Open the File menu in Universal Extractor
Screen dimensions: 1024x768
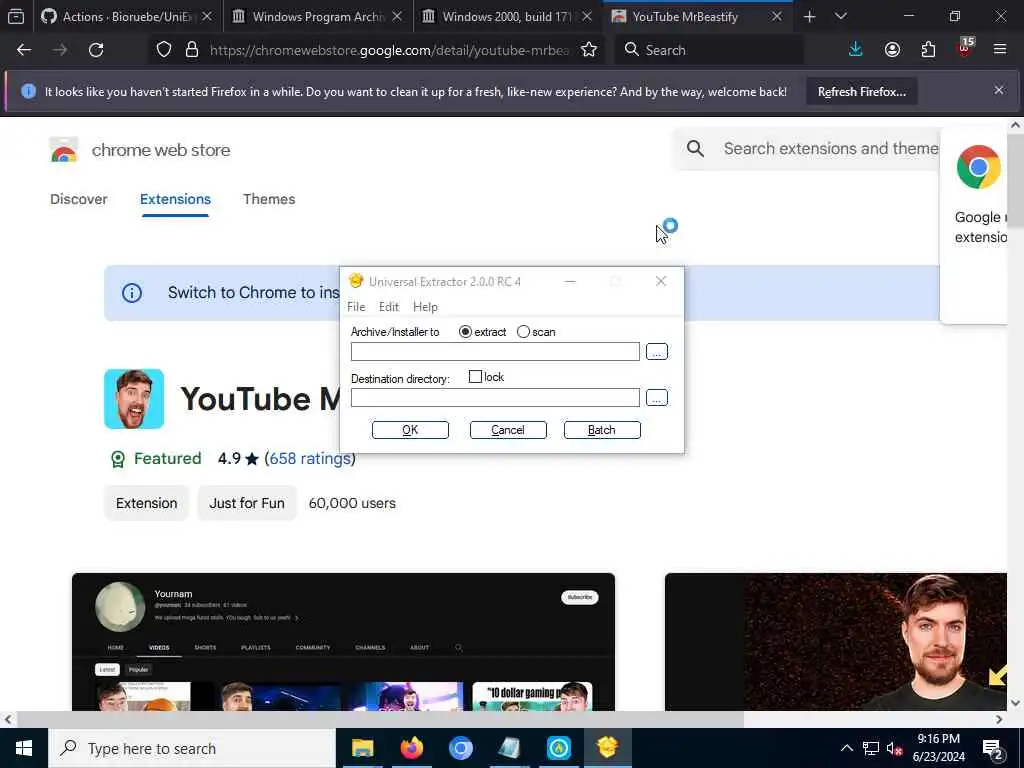(x=356, y=307)
